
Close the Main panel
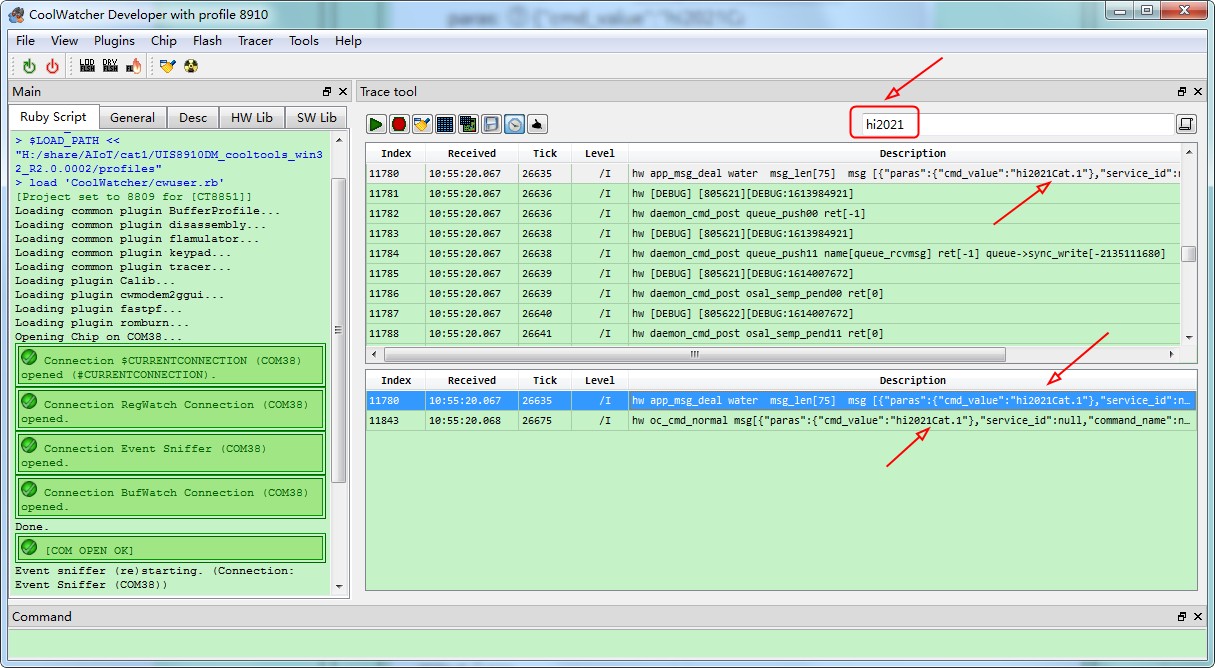tap(342, 91)
